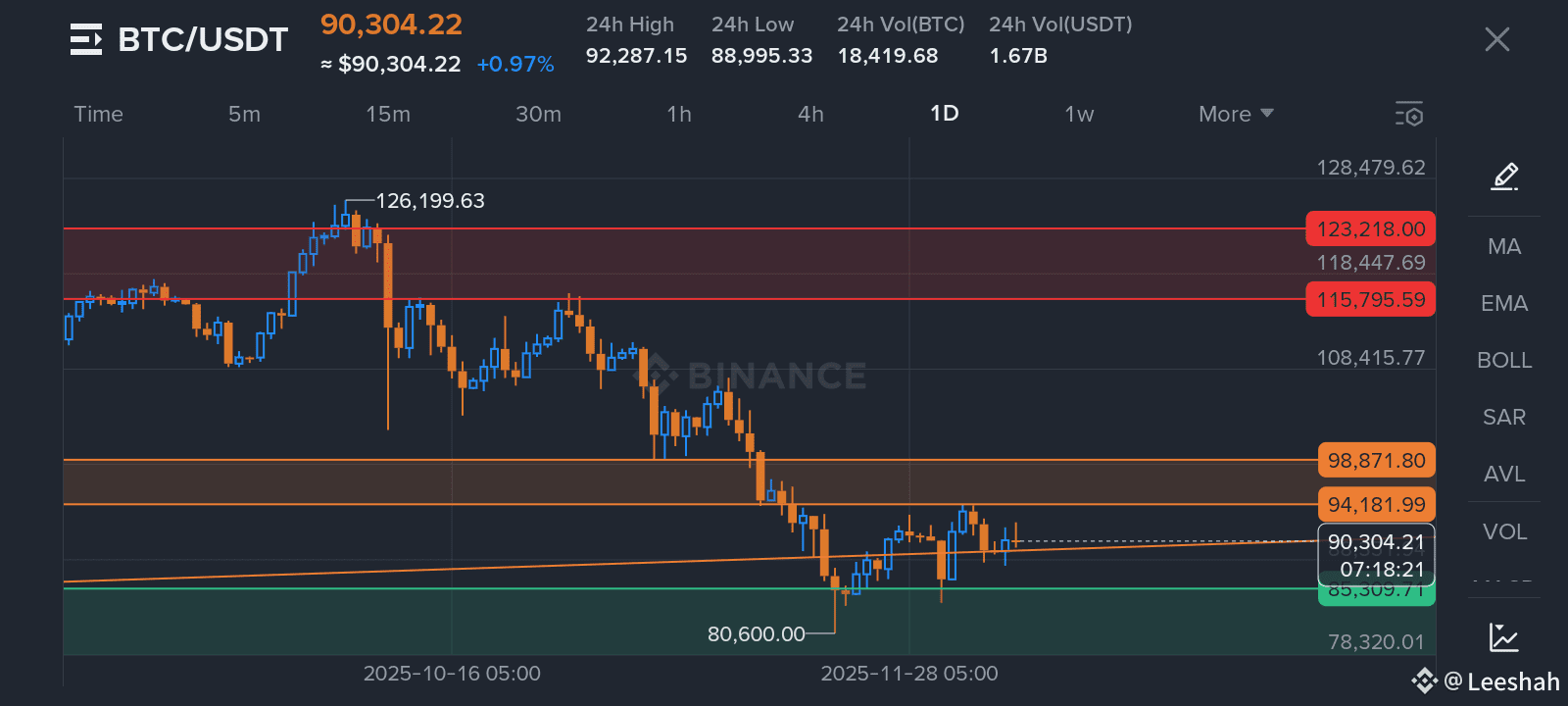Enable the BOLL indicator
This screenshot has height=706, width=1568.
(1504, 361)
